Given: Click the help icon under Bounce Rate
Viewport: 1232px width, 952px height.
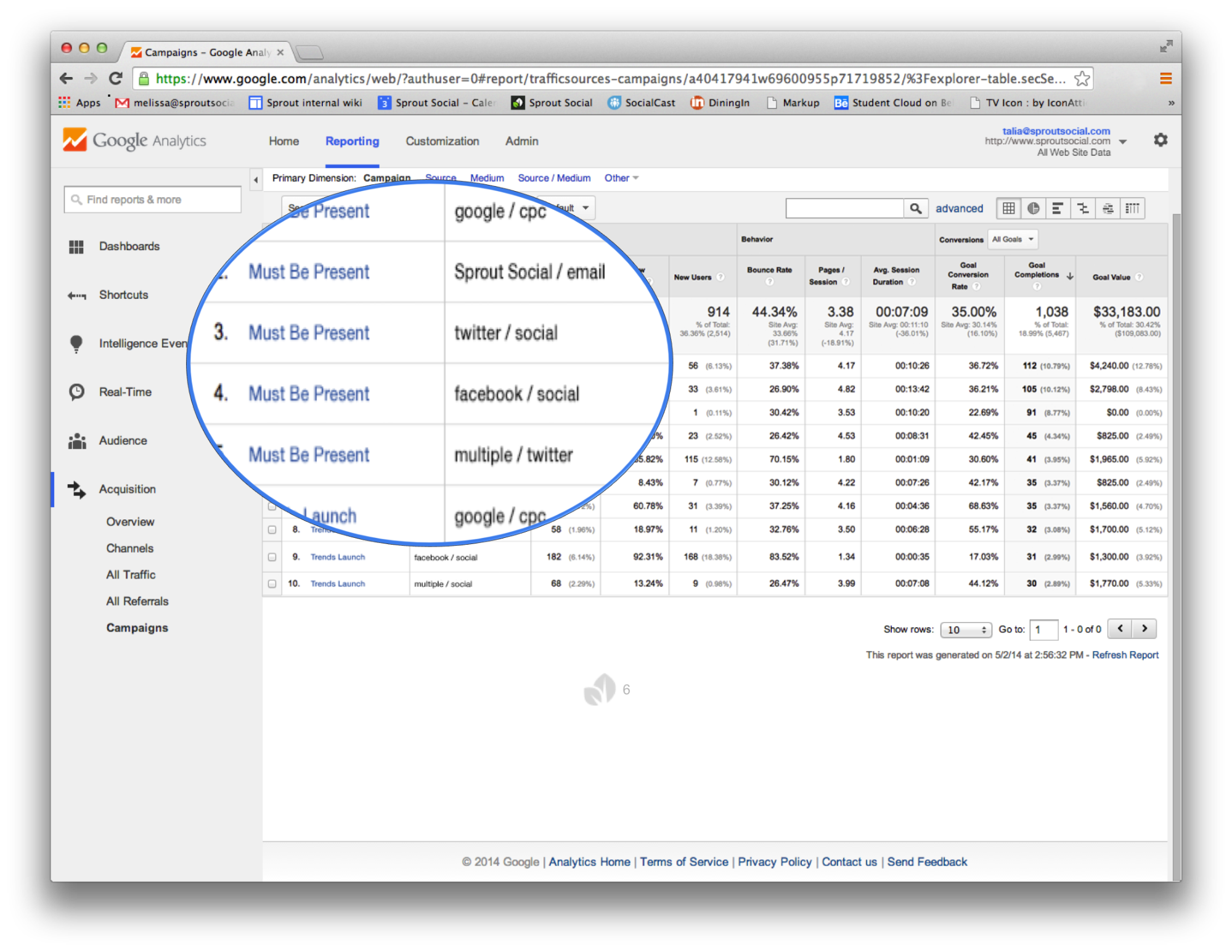Looking at the screenshot, I should click(769, 282).
